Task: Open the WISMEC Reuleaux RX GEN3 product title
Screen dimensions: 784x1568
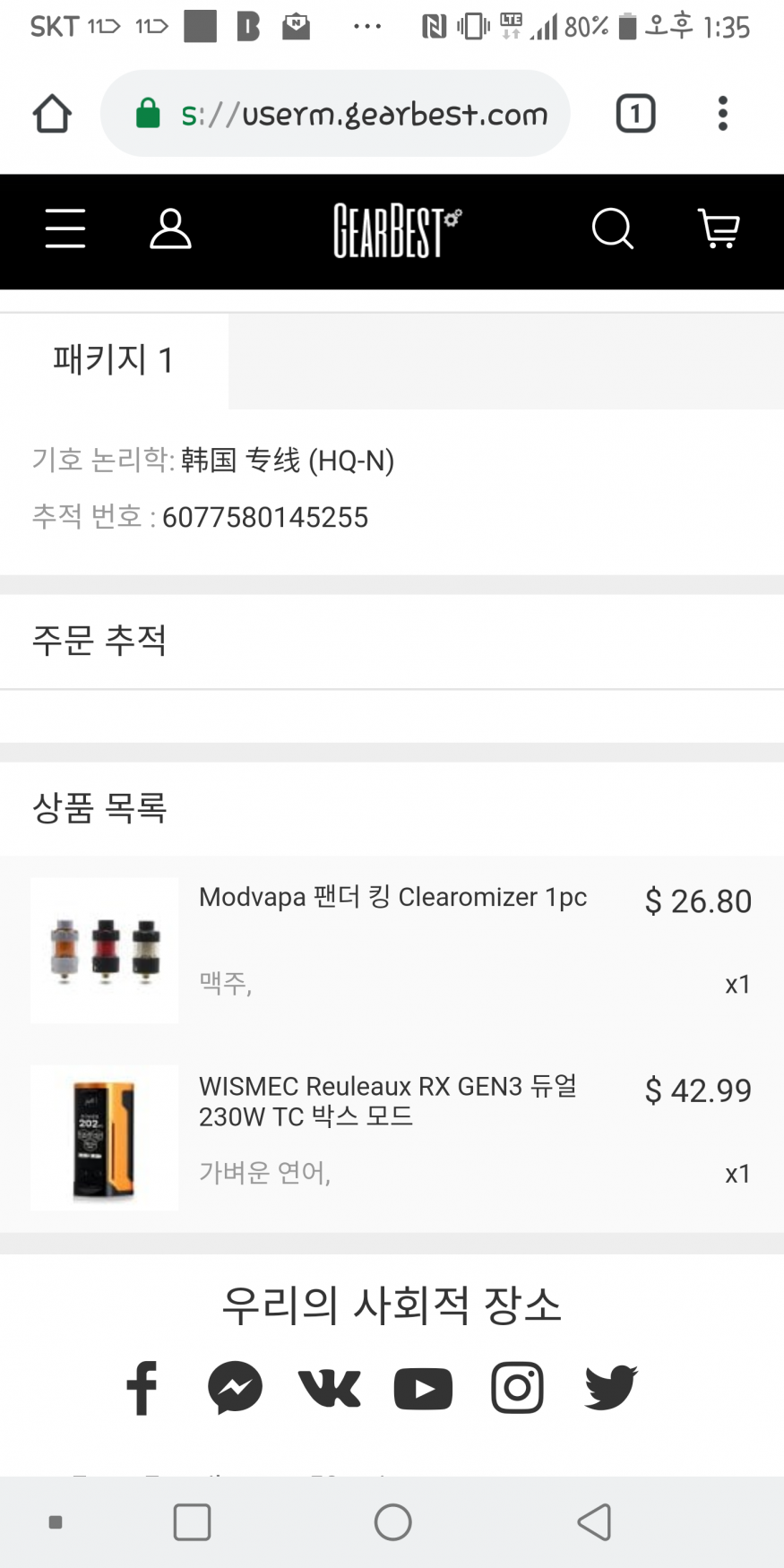Action: click(x=388, y=1100)
